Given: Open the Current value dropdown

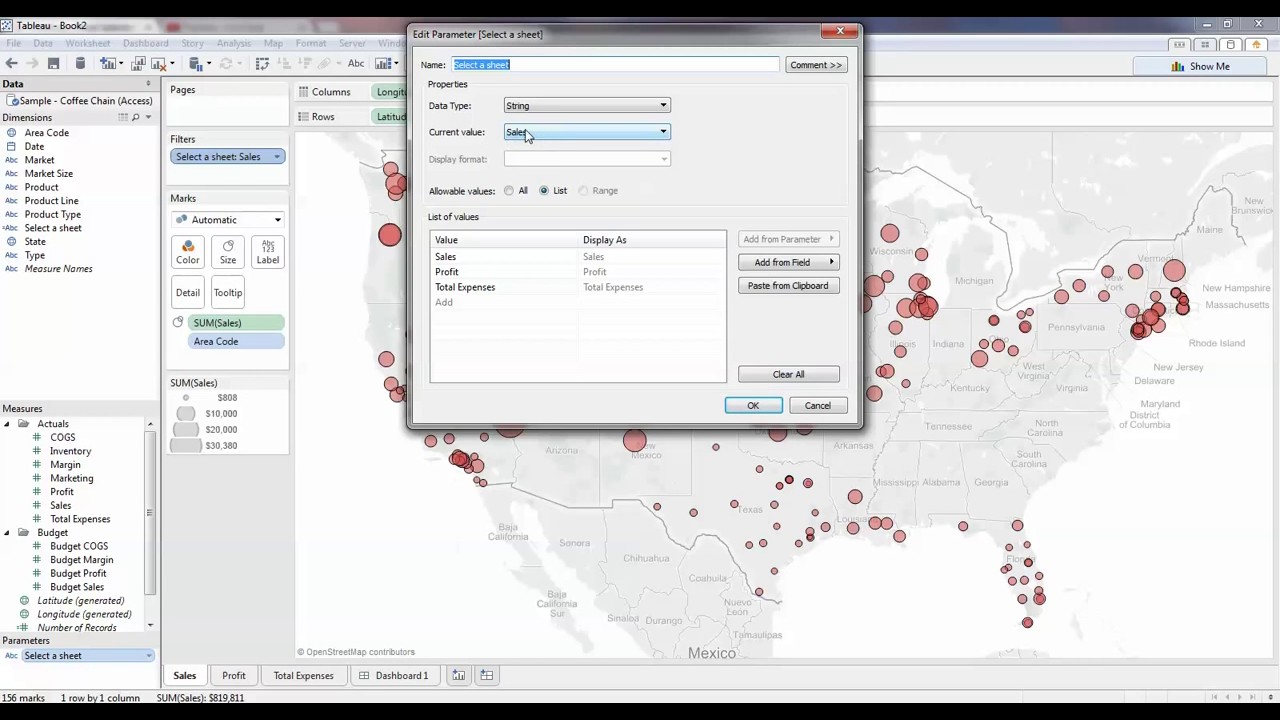Looking at the screenshot, I should tap(587, 132).
